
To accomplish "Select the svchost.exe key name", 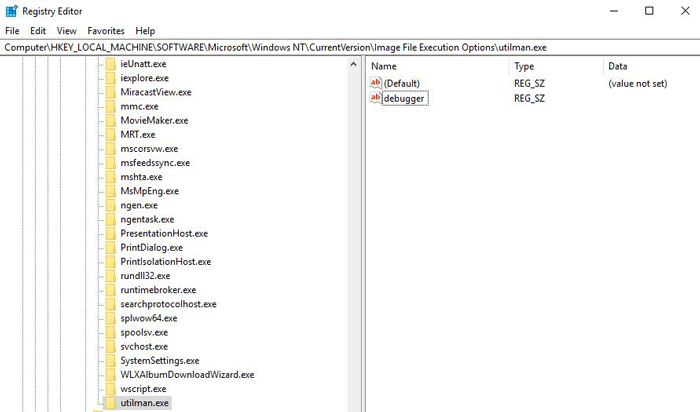I will pyautogui.click(x=144, y=346).
